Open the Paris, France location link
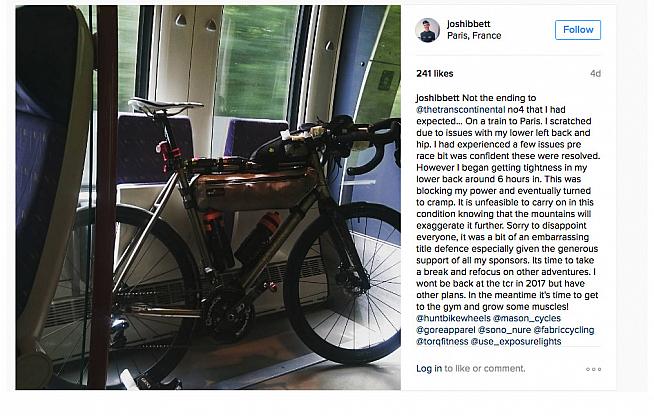This screenshot has height=416, width=654. [x=476, y=35]
